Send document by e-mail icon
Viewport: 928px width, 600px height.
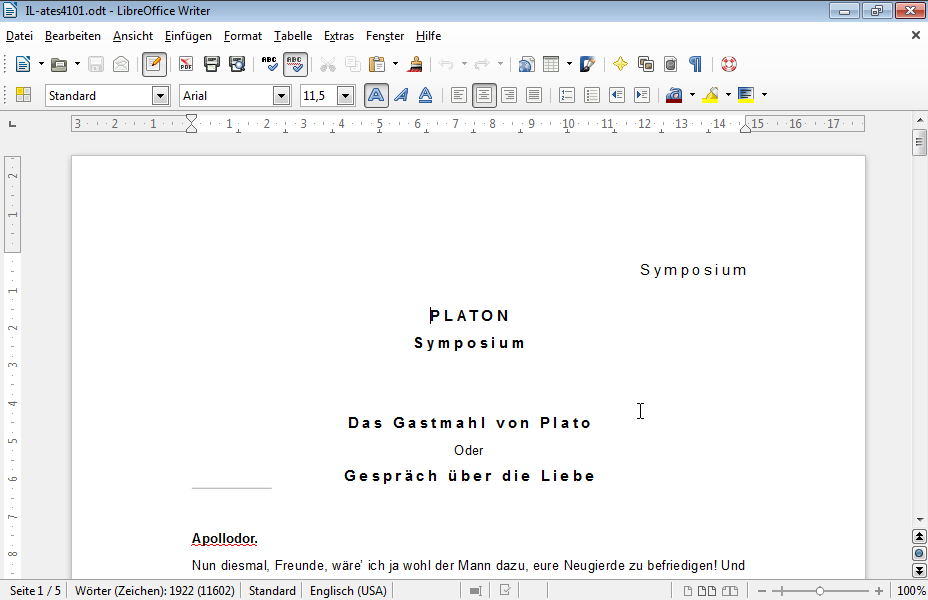[x=121, y=64]
